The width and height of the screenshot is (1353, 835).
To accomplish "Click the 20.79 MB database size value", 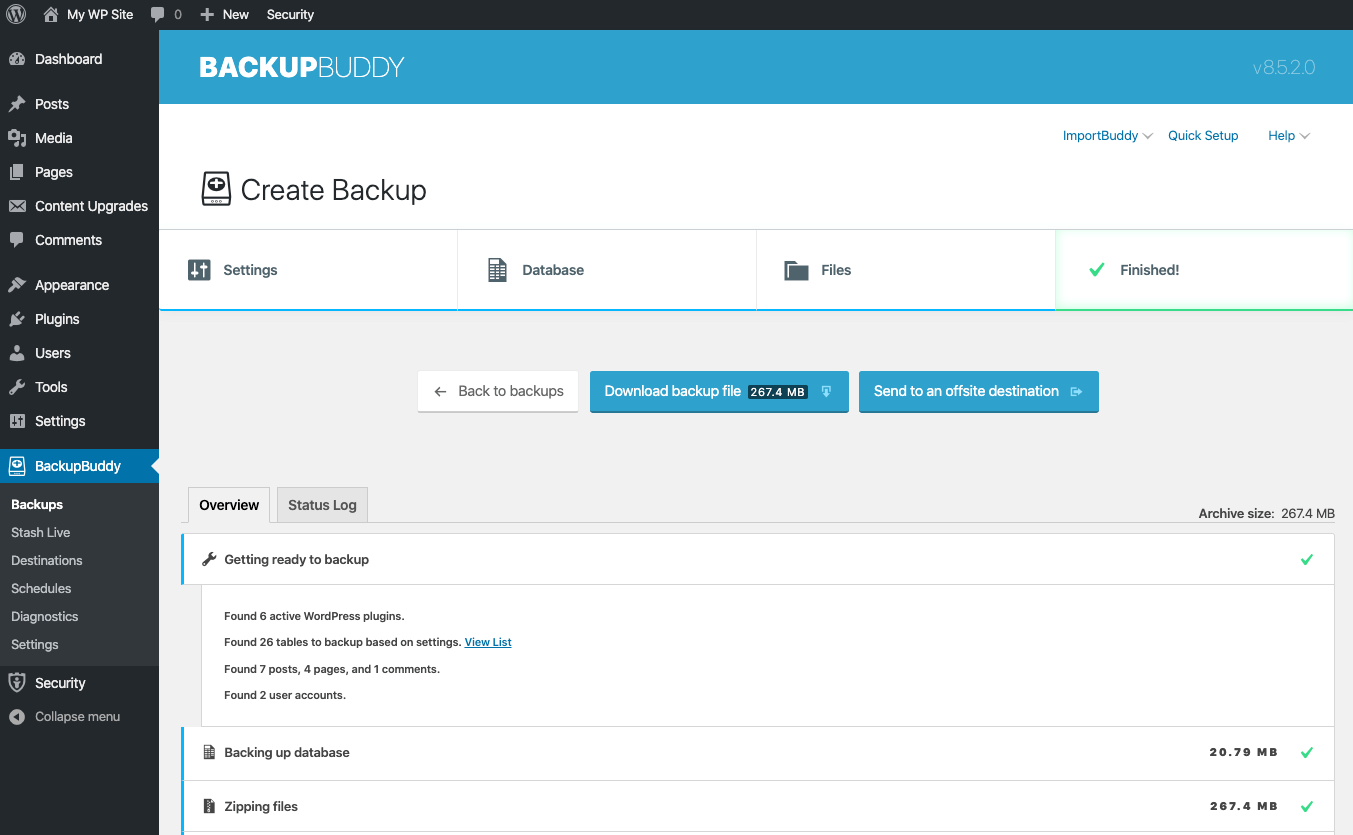I will (x=1244, y=752).
